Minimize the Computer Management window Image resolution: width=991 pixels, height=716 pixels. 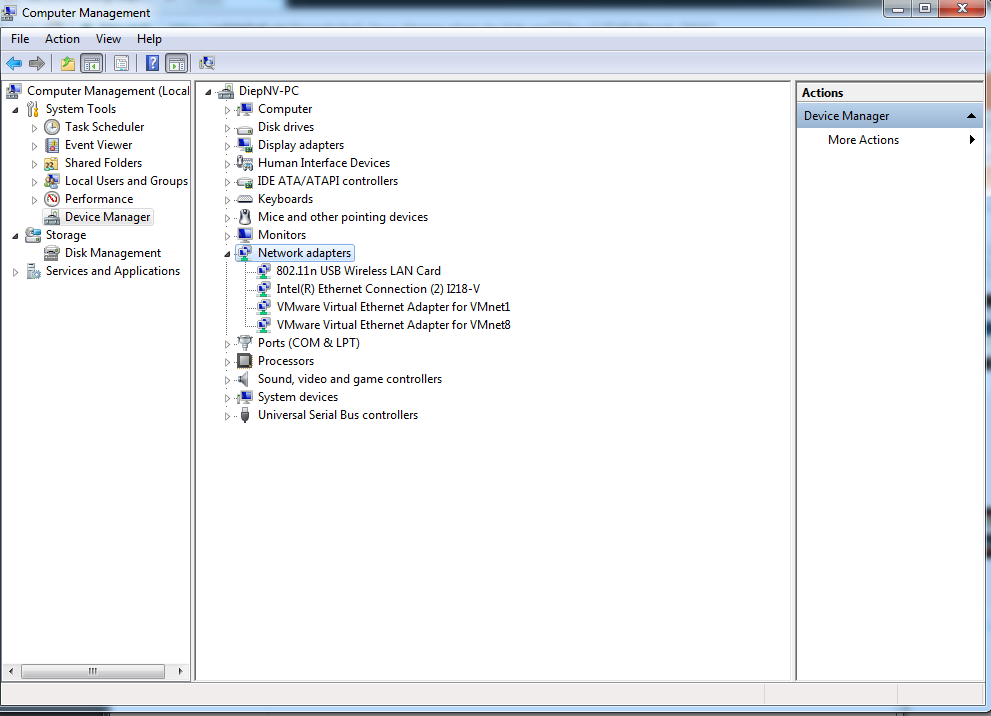click(897, 9)
